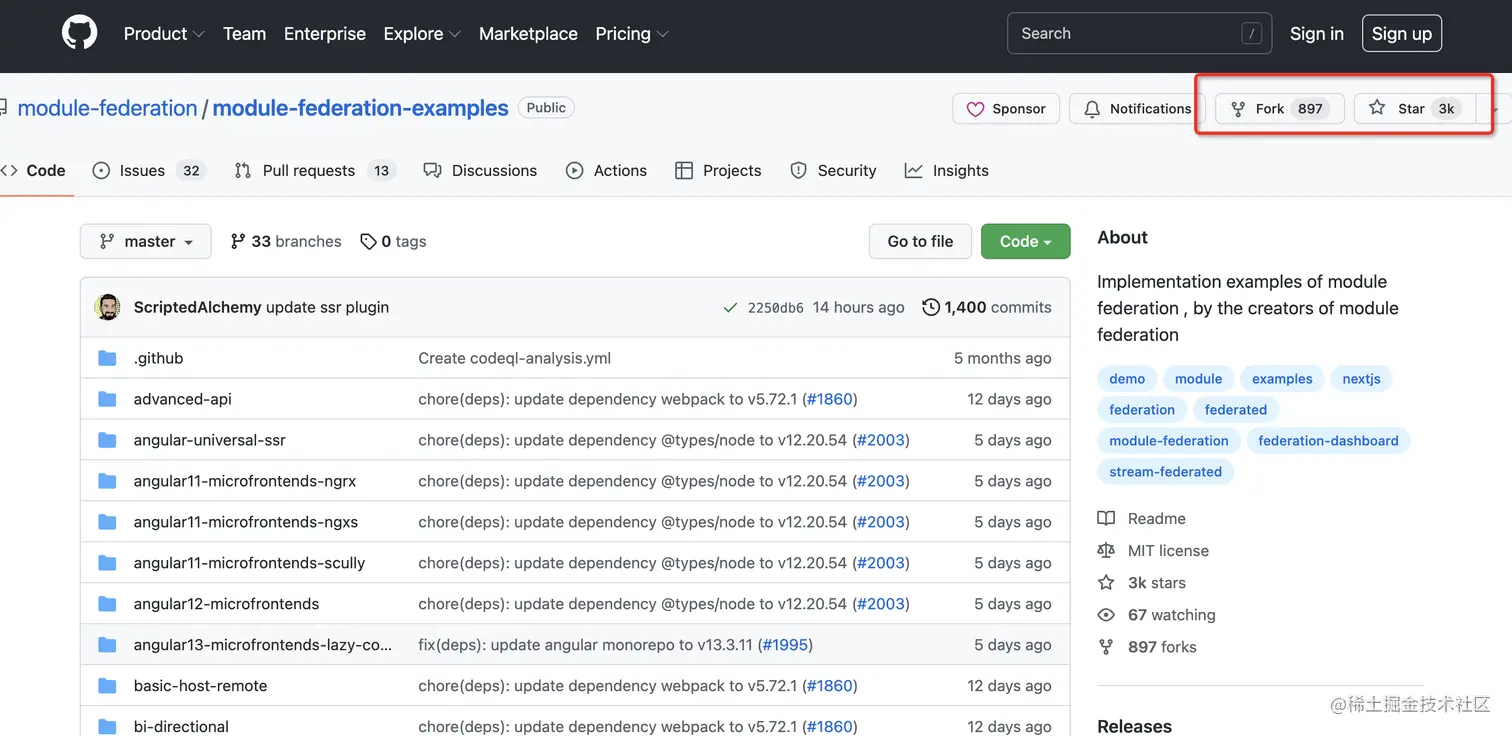The width and height of the screenshot is (1512, 736).
Task: Click the Notifications bell icon
Action: pos(1092,109)
